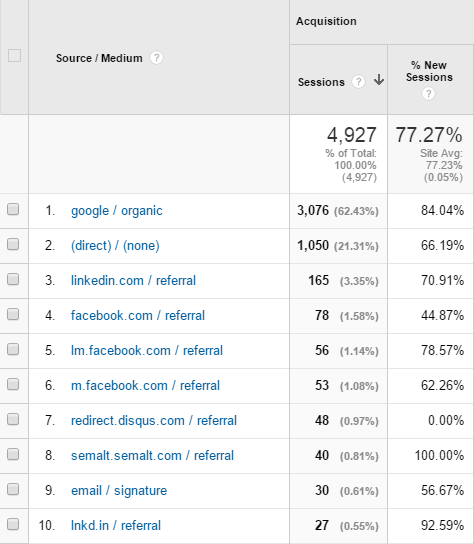Open help icon beside Source / Medium
The image size is (474, 544).
(156, 58)
